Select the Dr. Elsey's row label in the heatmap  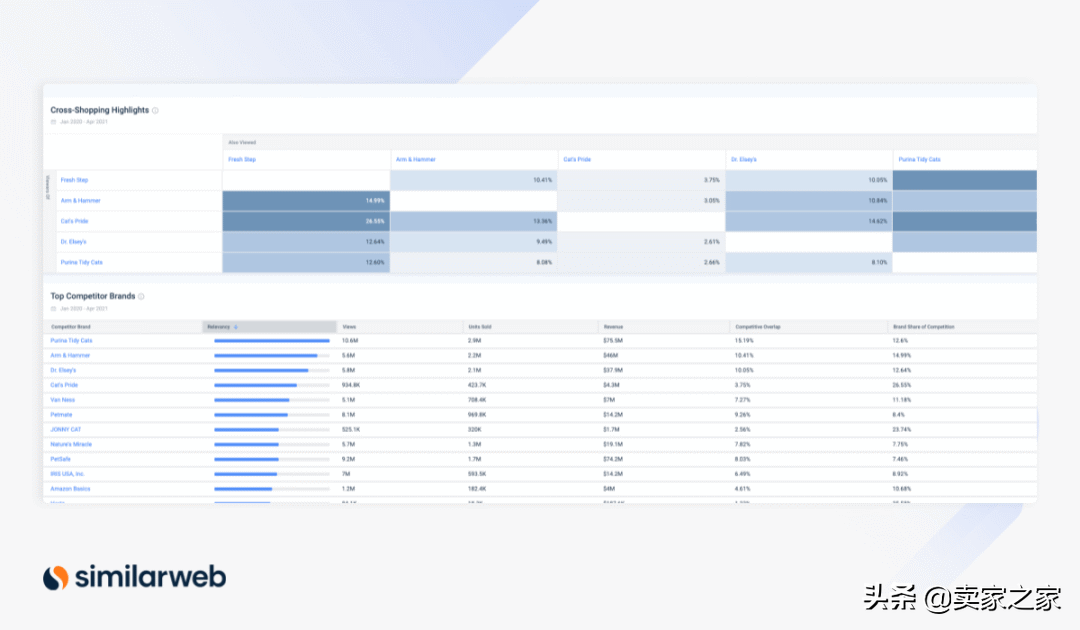[x=74, y=242]
